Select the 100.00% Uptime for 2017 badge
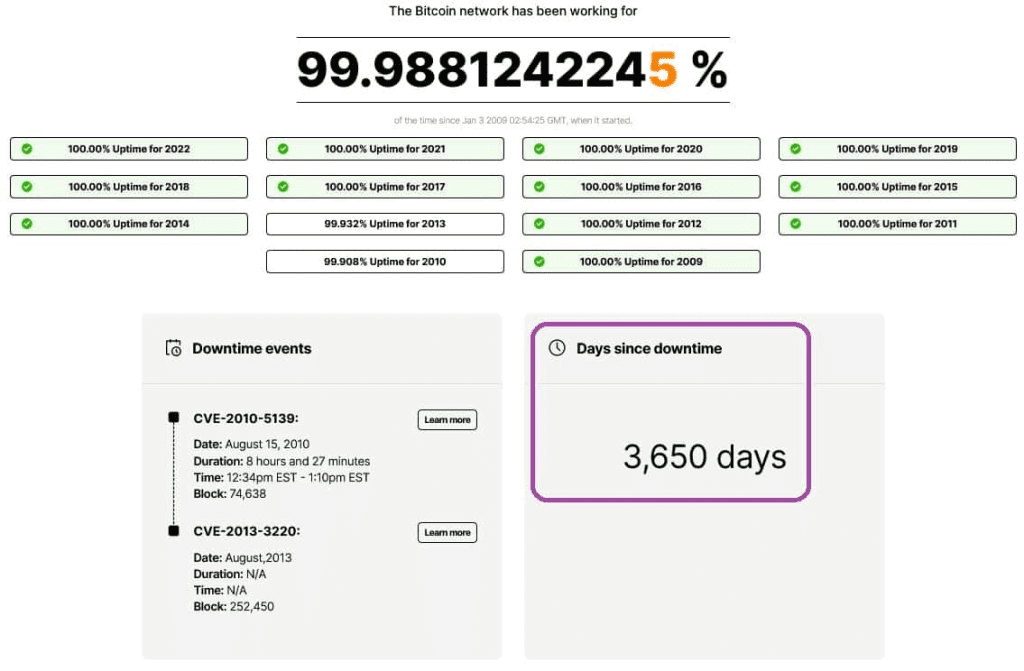The width and height of the screenshot is (1024, 671). coord(385,187)
